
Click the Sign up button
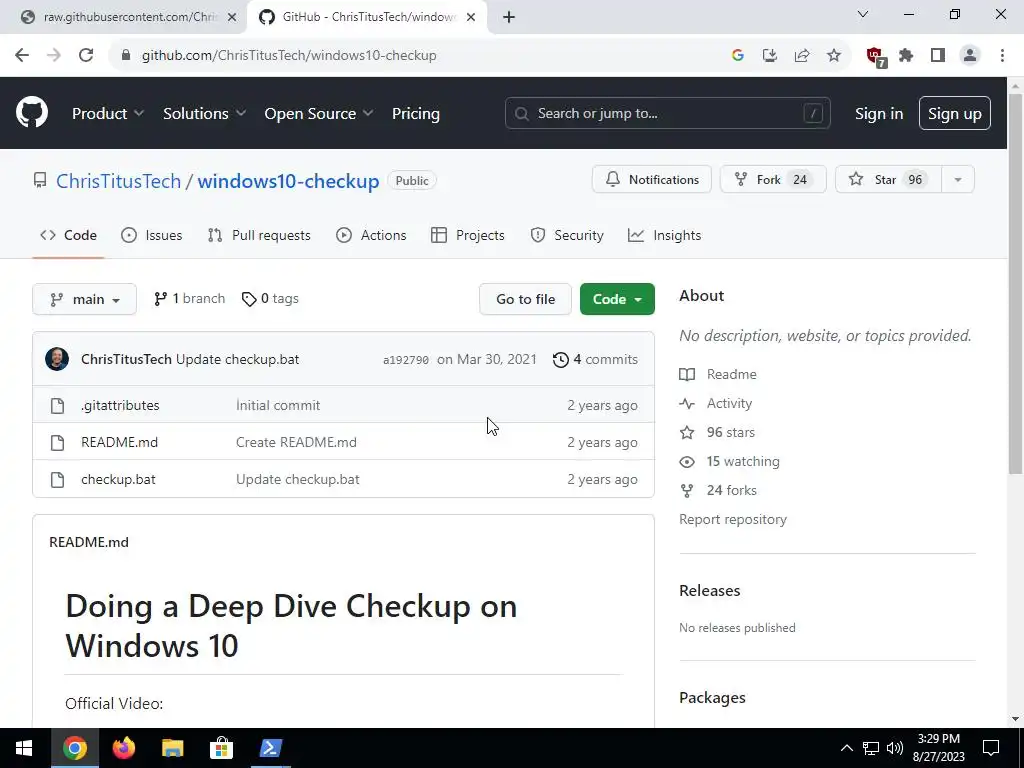(x=955, y=113)
